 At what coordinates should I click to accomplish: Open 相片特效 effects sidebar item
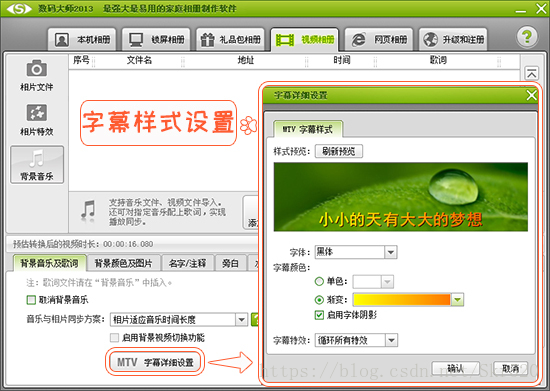pyautogui.click(x=36, y=120)
